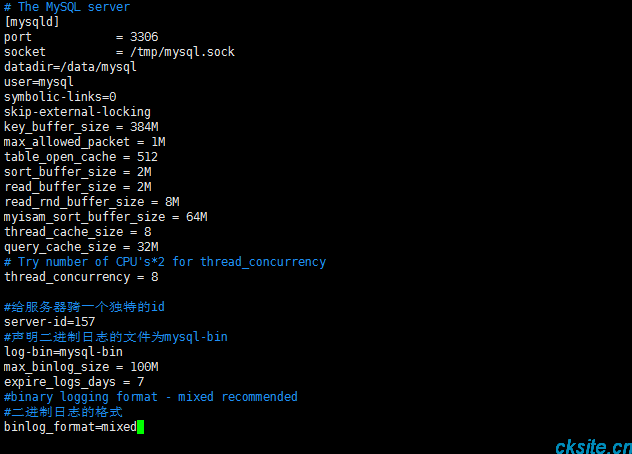Click the max_binlog_size value 100M
Image resolution: width=632 pixels, height=454 pixels.
point(144,367)
